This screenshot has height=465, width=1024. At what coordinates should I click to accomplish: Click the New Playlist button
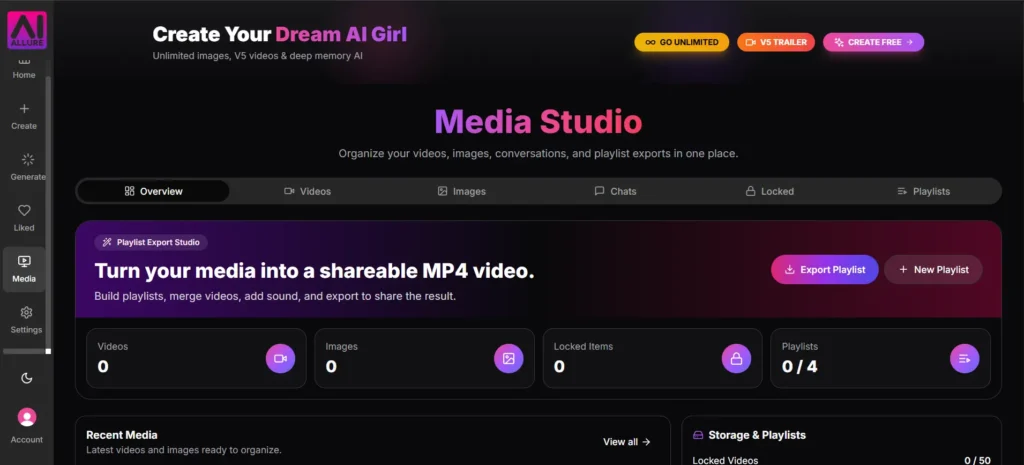933,270
